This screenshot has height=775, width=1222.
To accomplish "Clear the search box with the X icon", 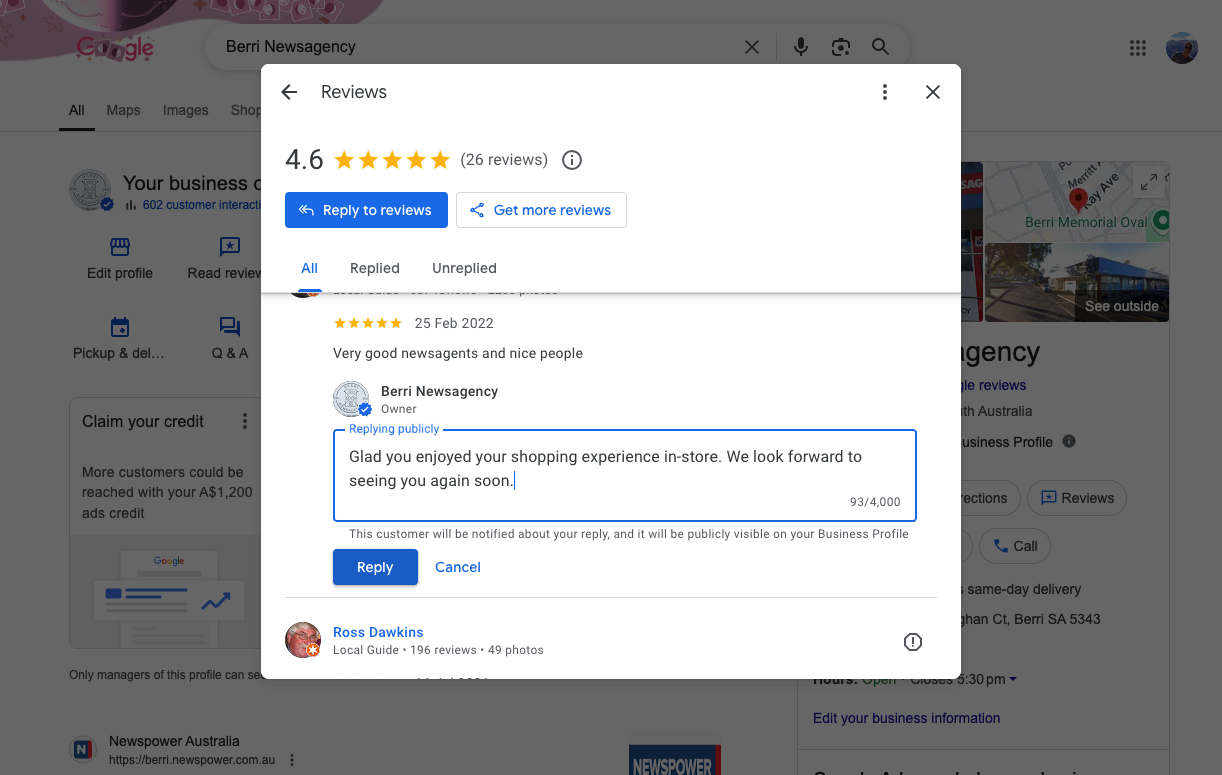I will click(x=752, y=47).
